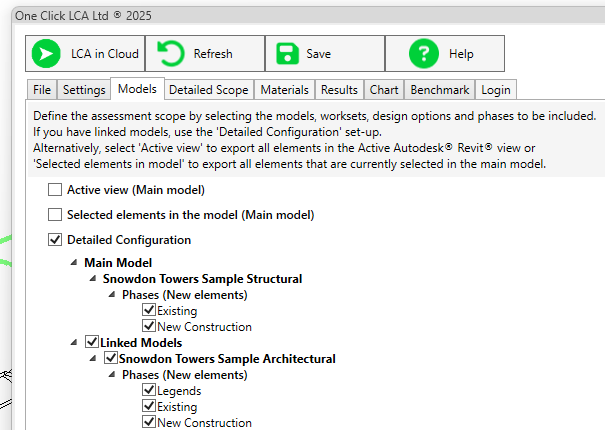
Task: Collapse the Linked Models tree node
Action: (x=74, y=342)
